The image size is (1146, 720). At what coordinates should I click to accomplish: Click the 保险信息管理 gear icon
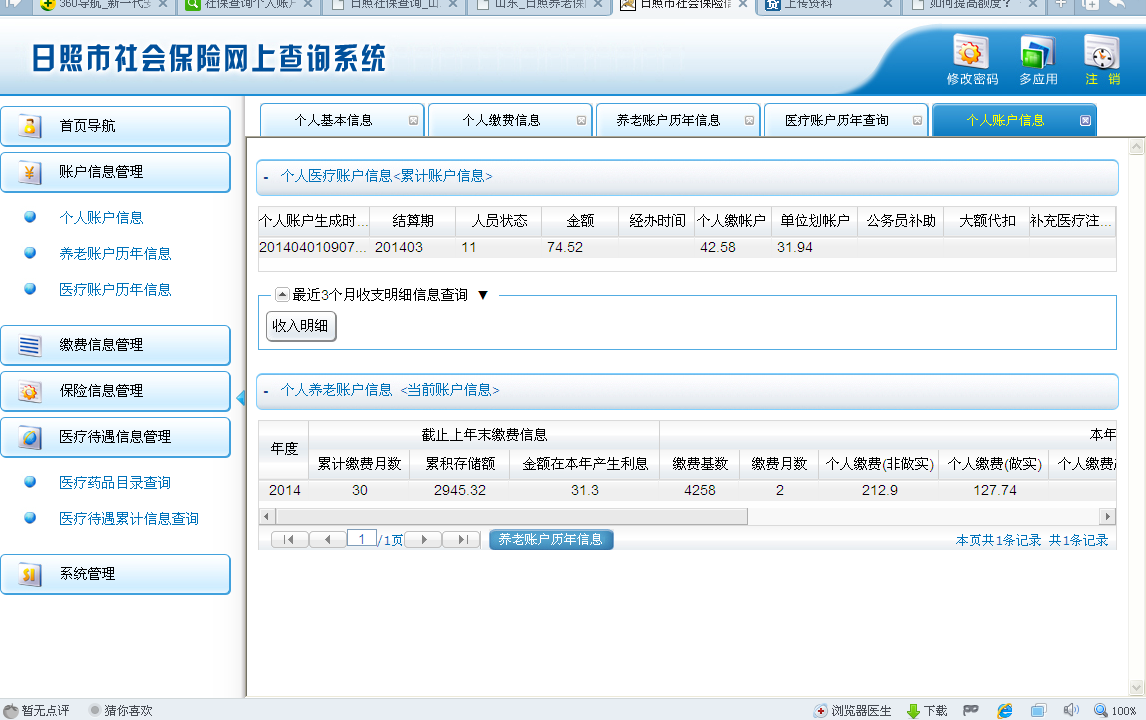point(30,391)
